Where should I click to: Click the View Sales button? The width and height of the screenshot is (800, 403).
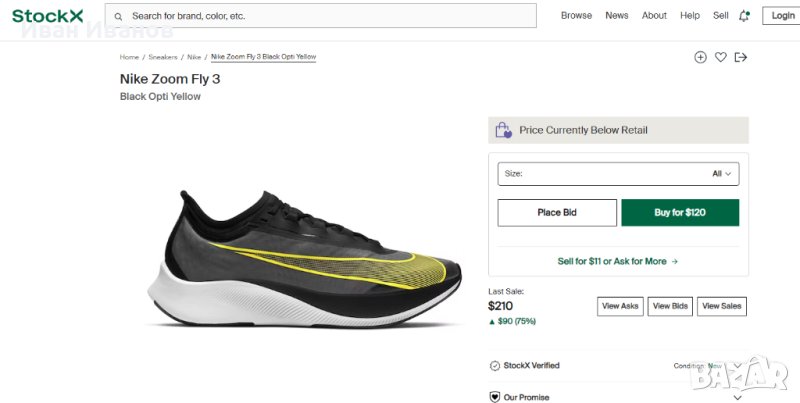point(722,306)
